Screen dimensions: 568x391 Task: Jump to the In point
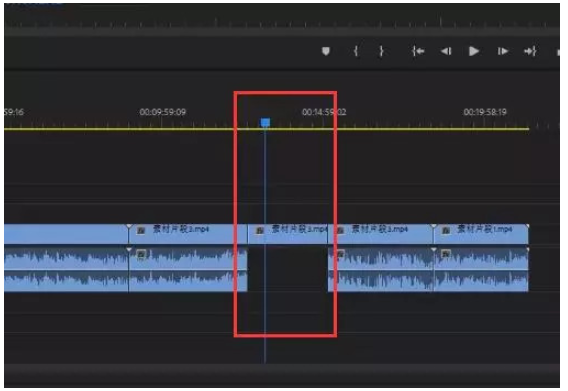coord(418,51)
